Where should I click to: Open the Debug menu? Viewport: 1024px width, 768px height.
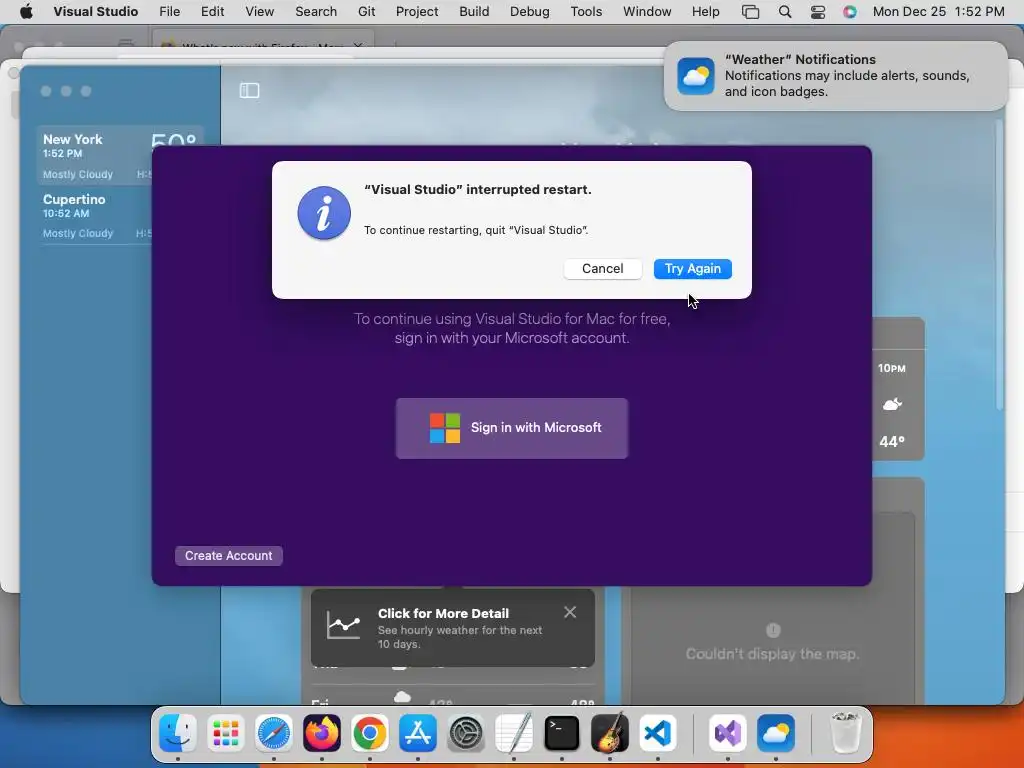[530, 12]
